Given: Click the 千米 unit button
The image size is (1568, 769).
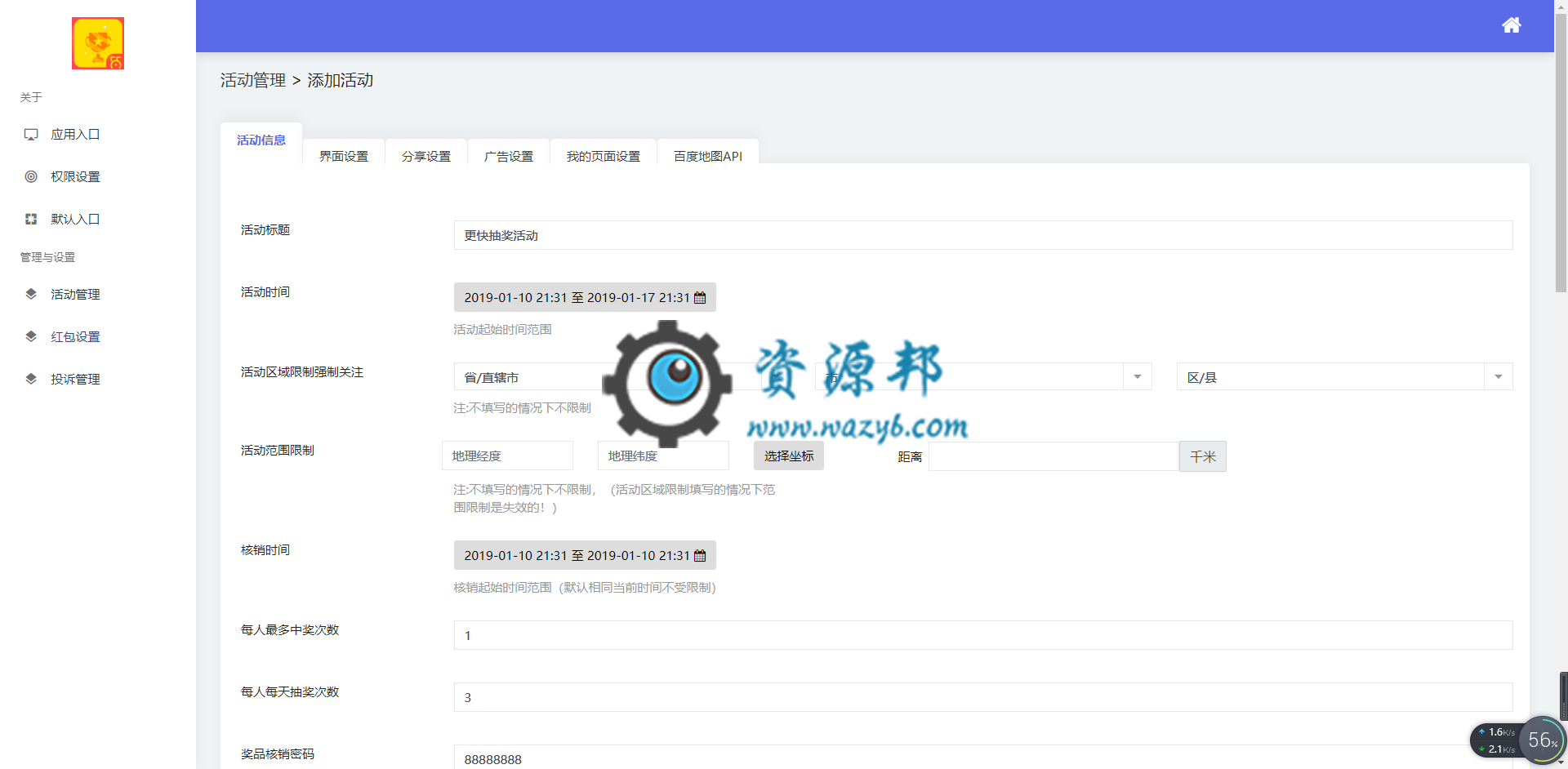Looking at the screenshot, I should (x=1203, y=457).
